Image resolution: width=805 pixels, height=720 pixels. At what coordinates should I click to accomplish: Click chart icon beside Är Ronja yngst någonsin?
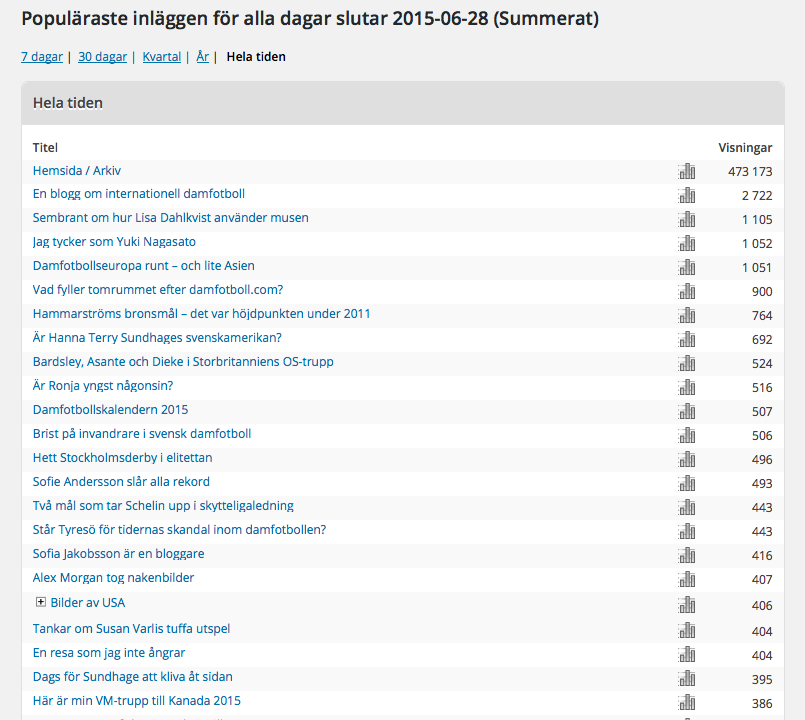[x=686, y=387]
